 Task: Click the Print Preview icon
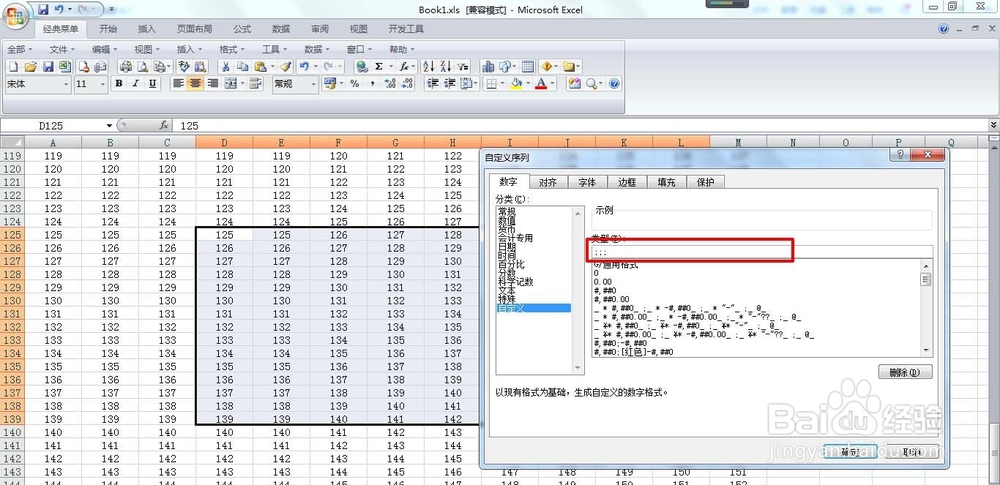[143, 66]
